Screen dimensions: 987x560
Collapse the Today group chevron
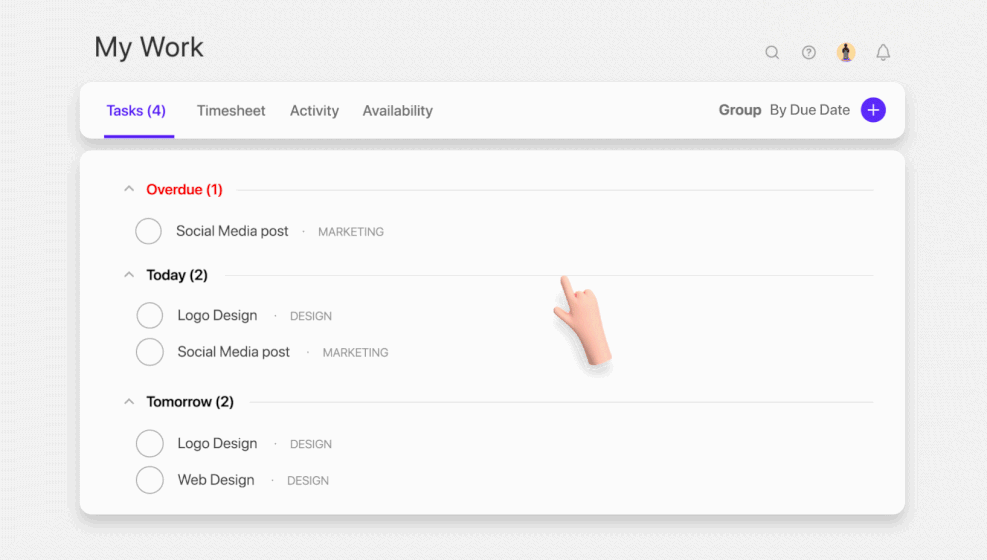(129, 275)
